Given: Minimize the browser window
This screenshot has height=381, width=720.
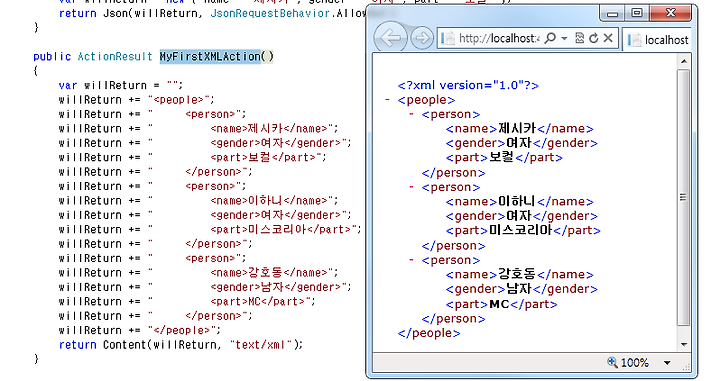Looking at the screenshot, I should click(613, 13).
